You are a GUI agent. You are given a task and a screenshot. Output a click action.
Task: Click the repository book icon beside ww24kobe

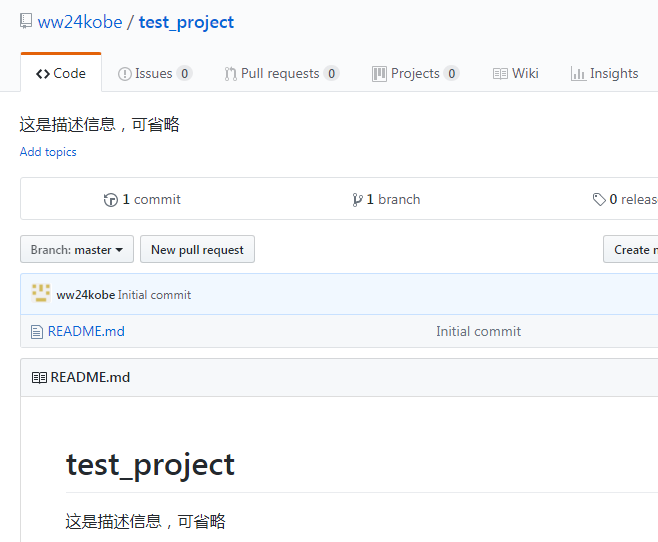[26, 21]
